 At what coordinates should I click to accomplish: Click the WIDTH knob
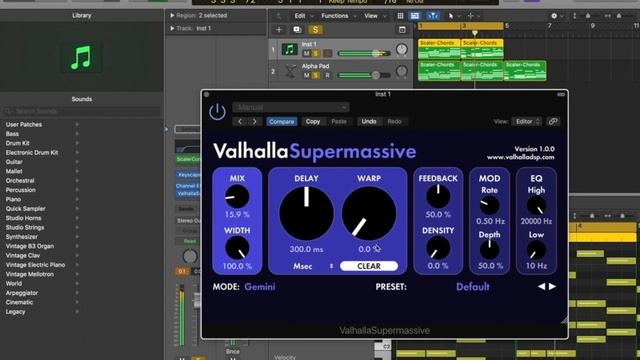point(237,248)
